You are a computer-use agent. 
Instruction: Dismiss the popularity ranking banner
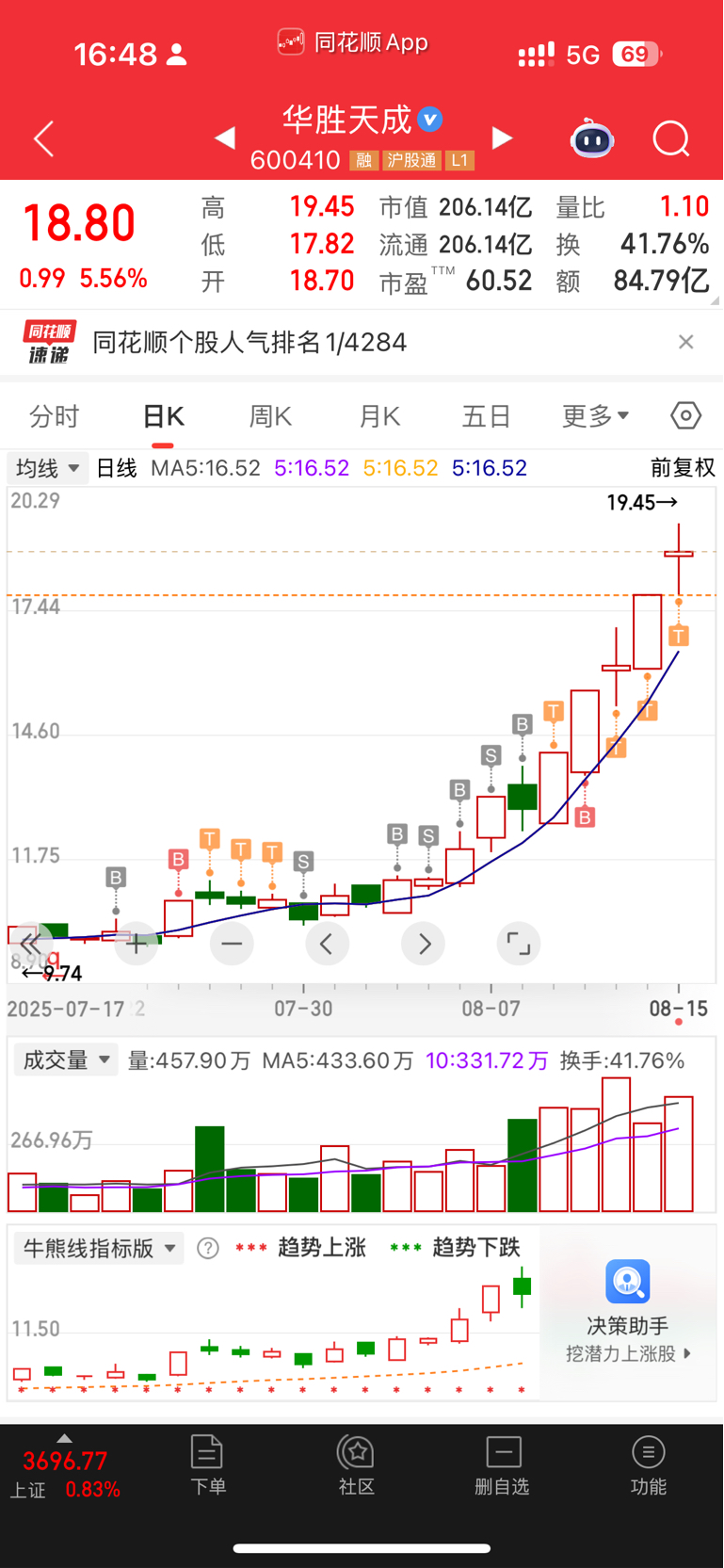coord(685,342)
